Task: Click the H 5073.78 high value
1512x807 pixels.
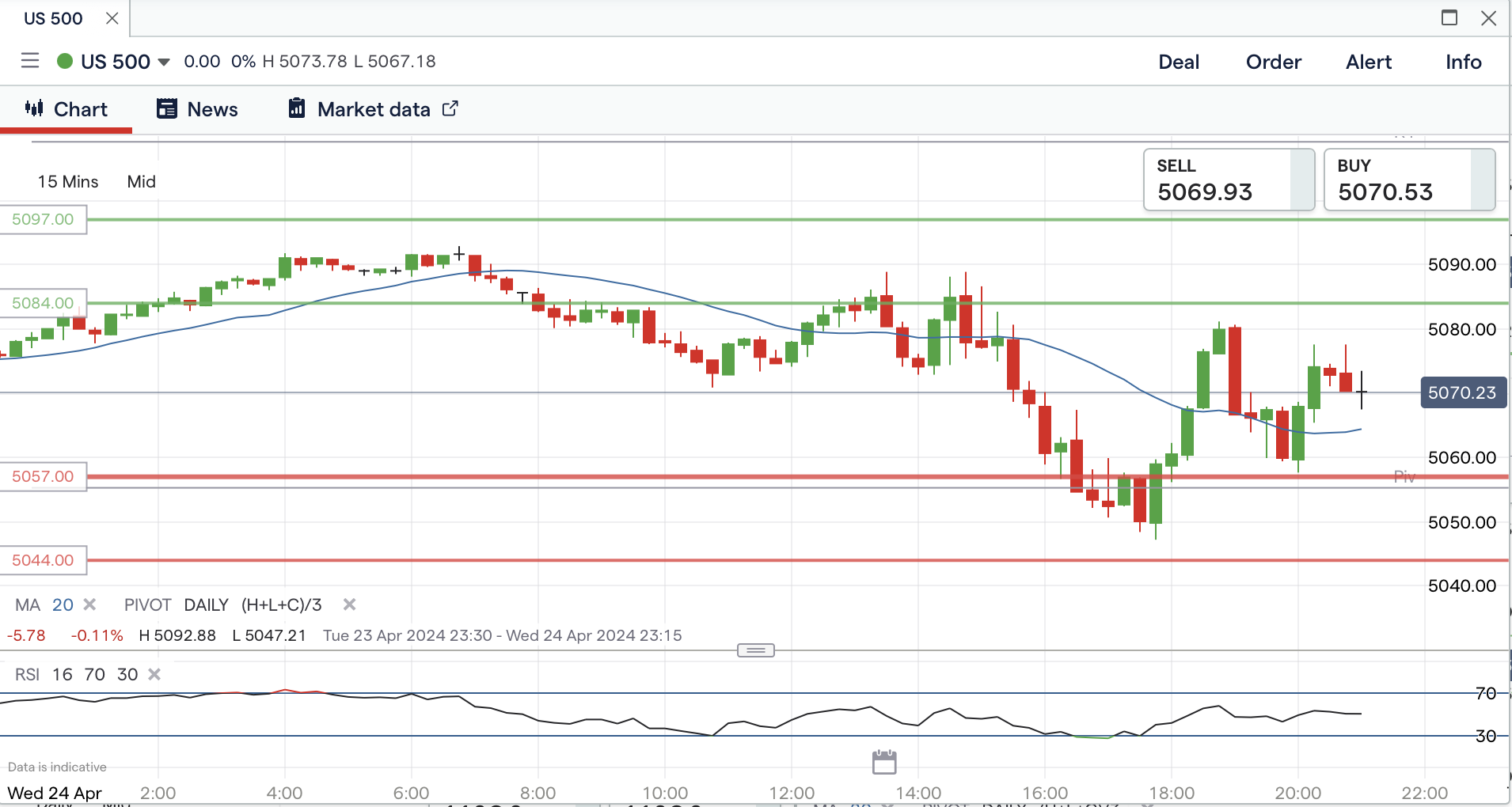Action: coord(305,62)
